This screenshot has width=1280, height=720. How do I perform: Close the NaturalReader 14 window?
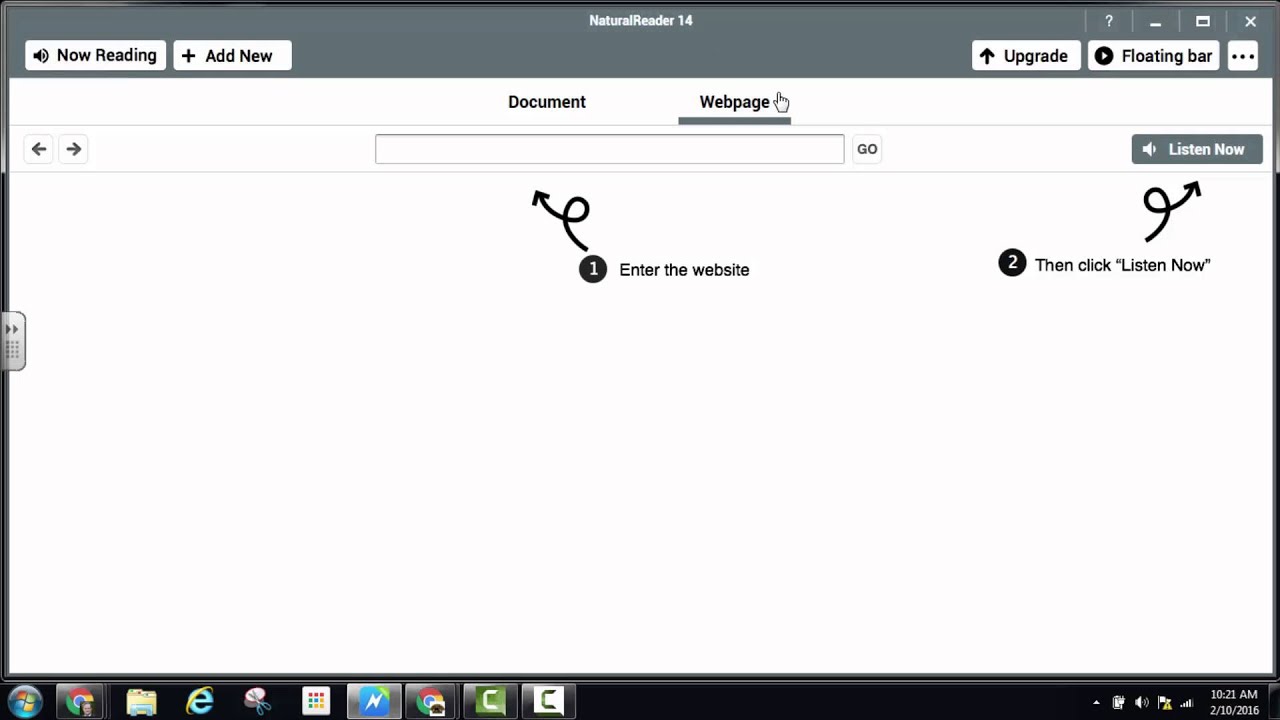pos(1250,21)
